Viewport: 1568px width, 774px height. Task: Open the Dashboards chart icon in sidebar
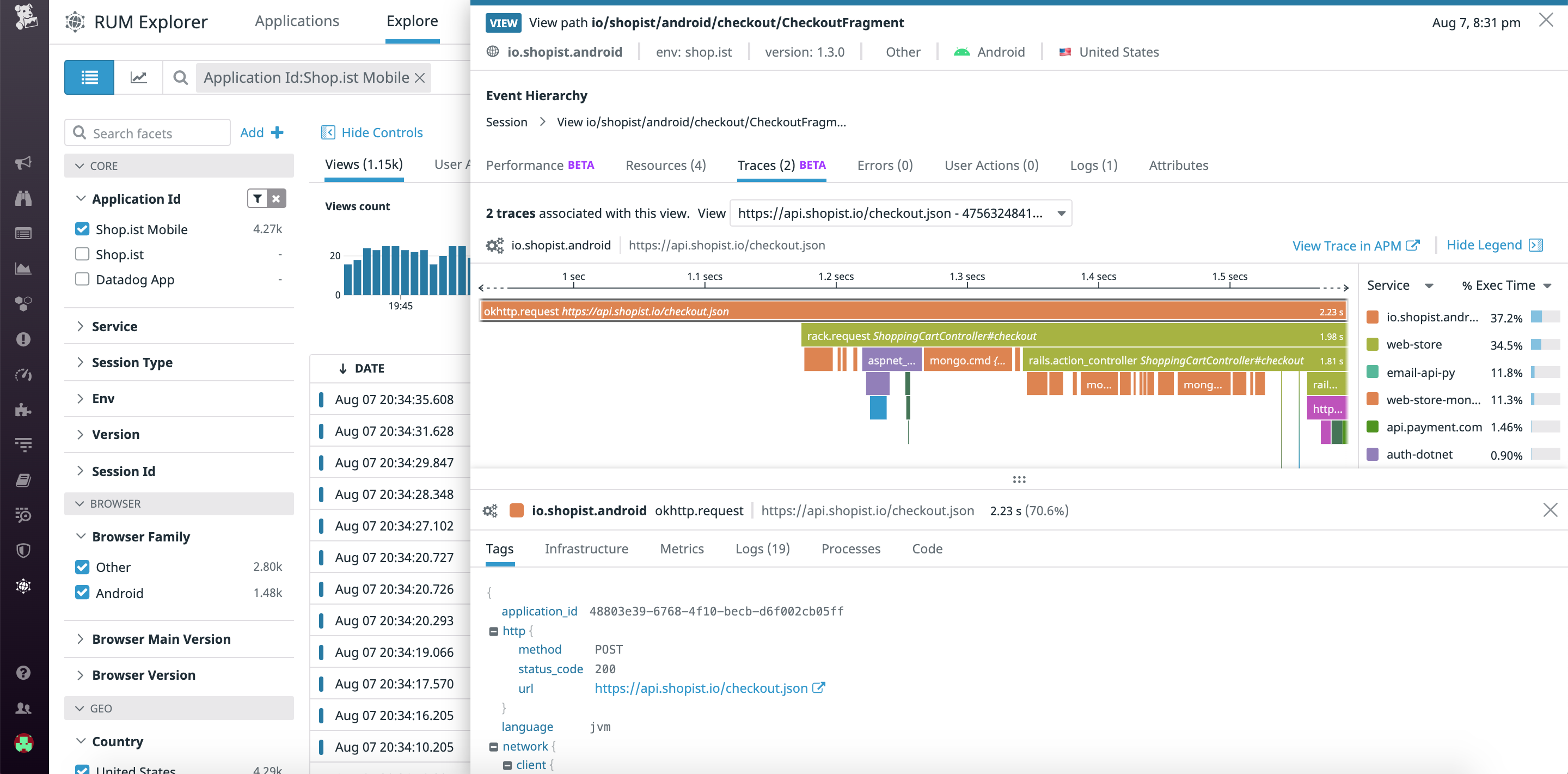[x=22, y=268]
